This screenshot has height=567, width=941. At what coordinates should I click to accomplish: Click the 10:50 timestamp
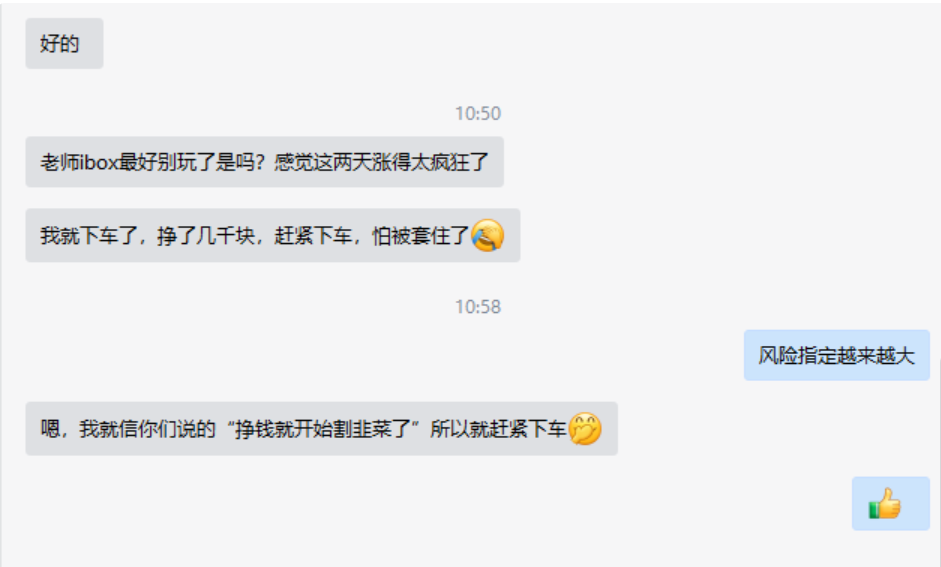[478, 113]
